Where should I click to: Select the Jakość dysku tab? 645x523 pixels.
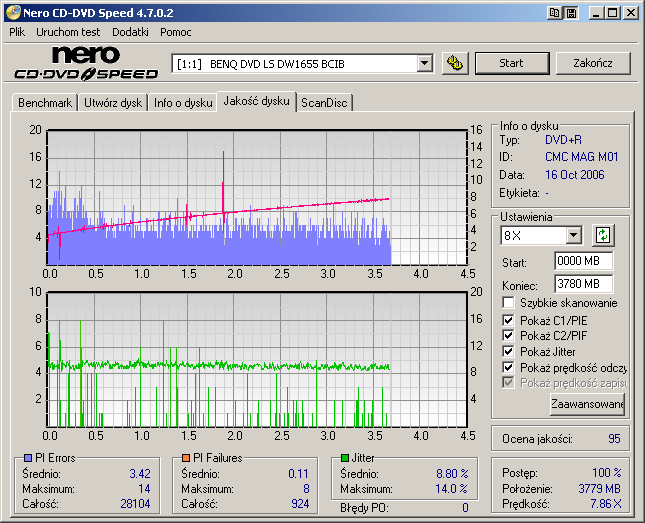pyautogui.click(x=256, y=101)
